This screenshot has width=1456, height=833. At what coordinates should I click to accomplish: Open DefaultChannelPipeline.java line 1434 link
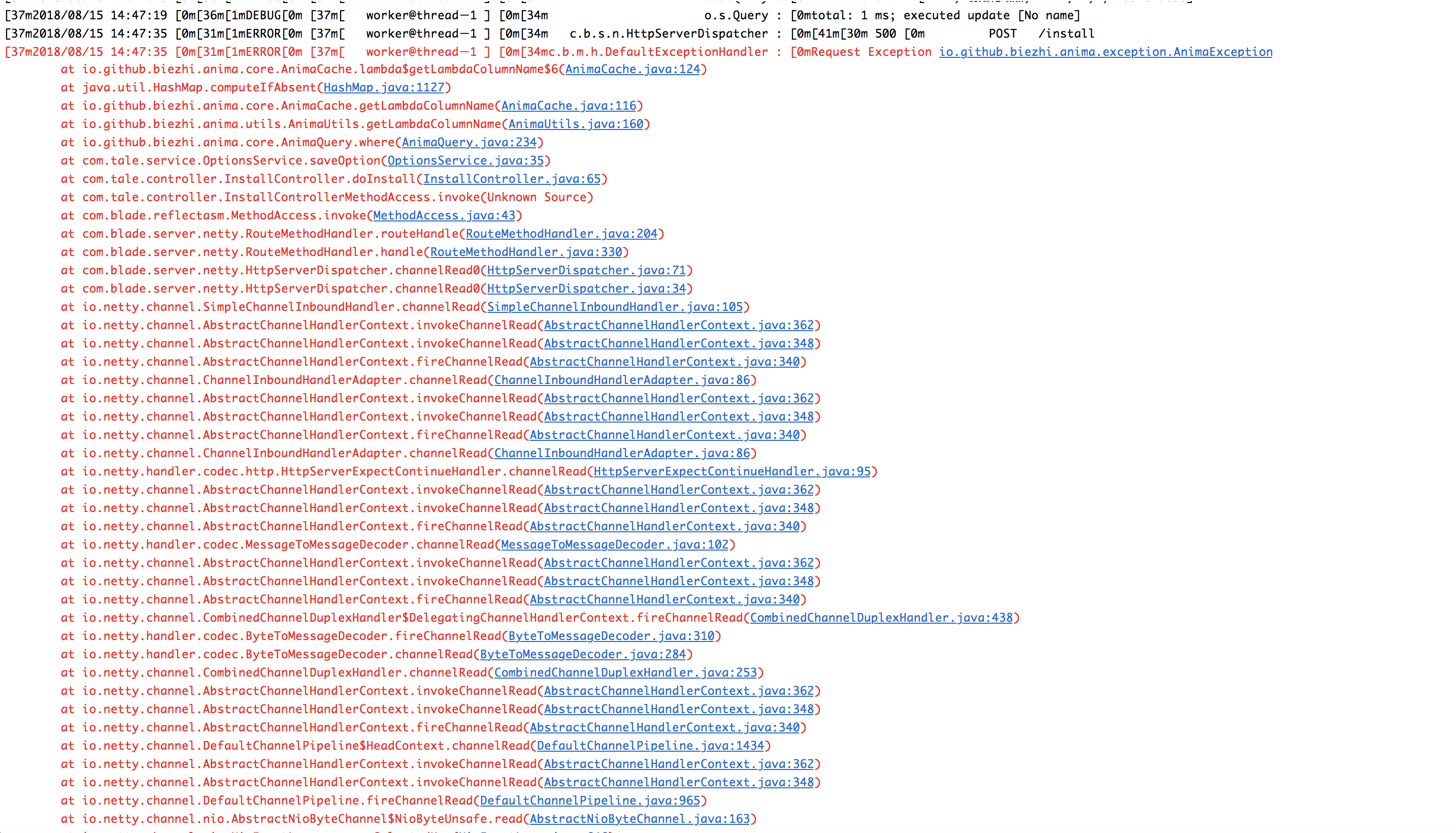pos(651,746)
